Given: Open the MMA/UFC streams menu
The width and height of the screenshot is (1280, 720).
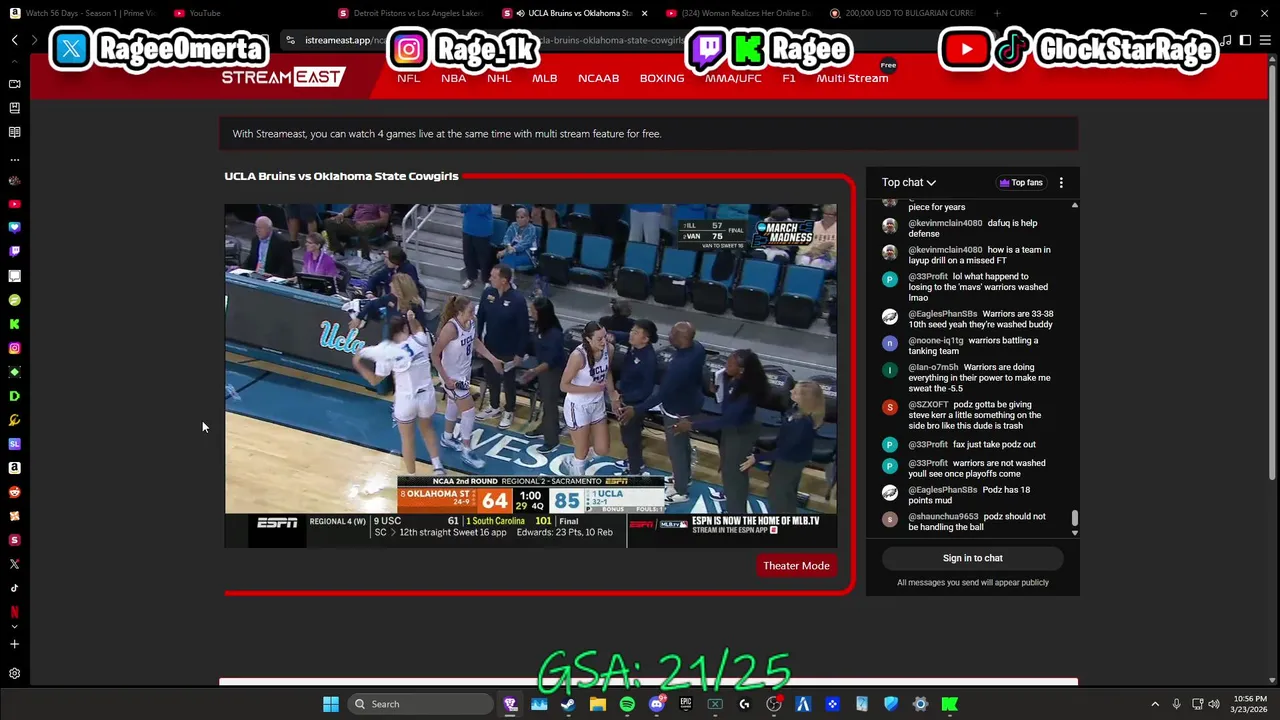Looking at the screenshot, I should 733,78.
